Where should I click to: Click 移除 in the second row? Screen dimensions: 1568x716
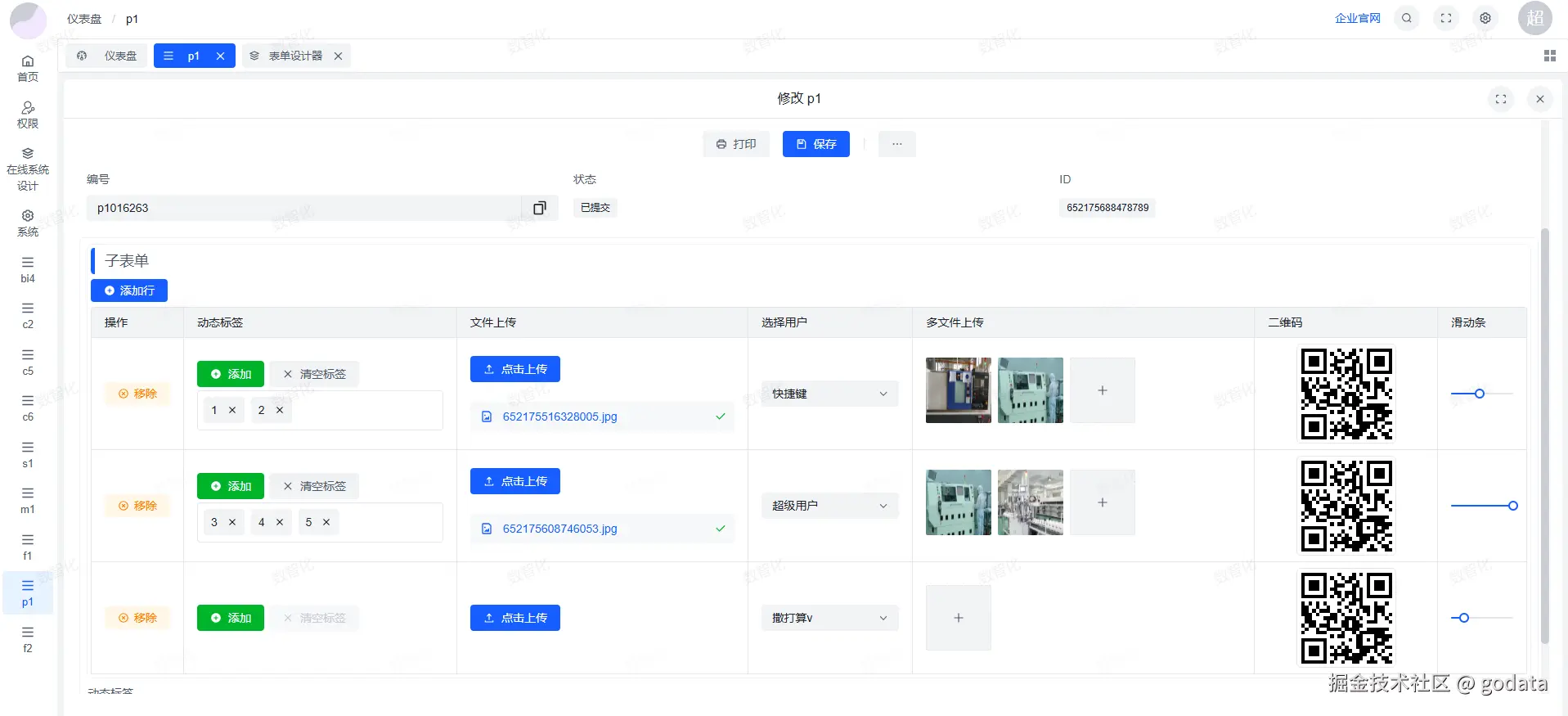coord(137,506)
